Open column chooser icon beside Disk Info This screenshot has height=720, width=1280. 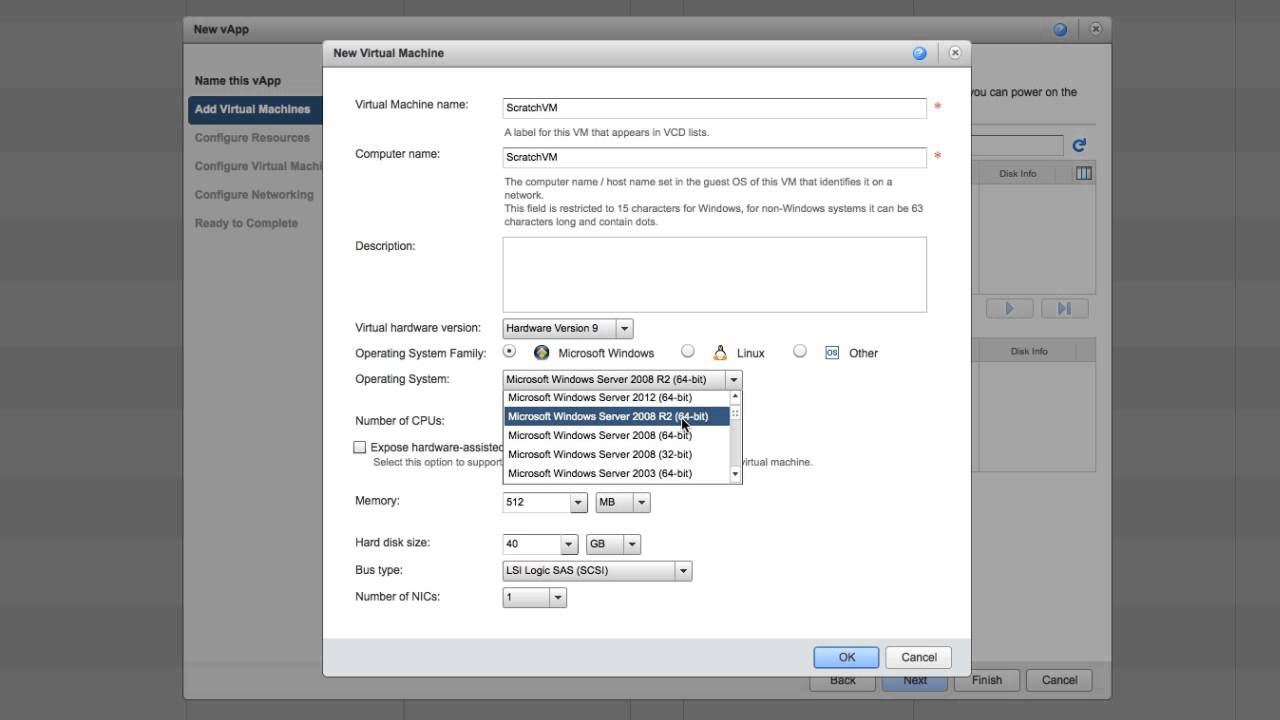click(x=1083, y=173)
